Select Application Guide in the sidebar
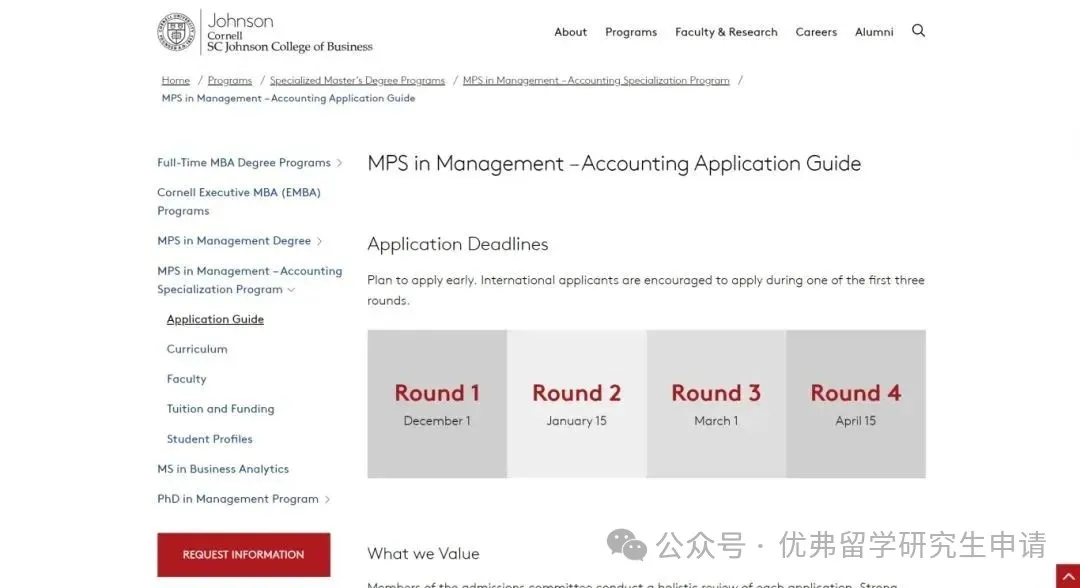Viewport: 1080px width, 588px height. [215, 319]
